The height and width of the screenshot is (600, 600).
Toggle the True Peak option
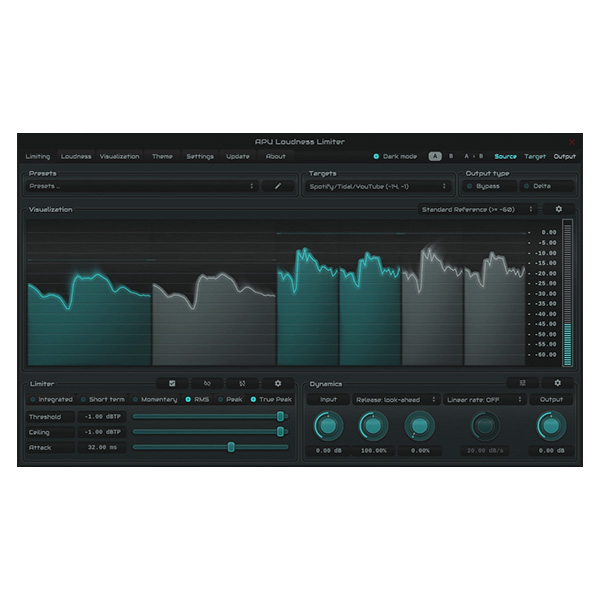tap(271, 399)
